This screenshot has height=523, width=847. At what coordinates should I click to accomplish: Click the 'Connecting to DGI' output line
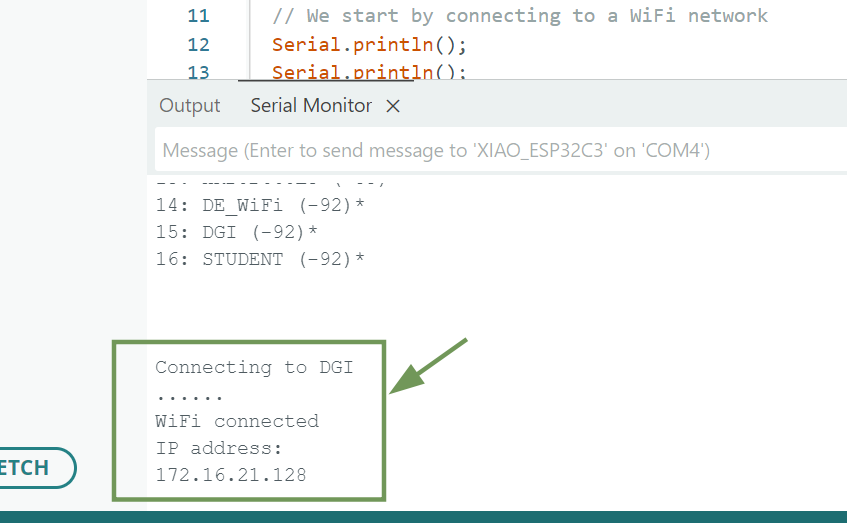[254, 367]
